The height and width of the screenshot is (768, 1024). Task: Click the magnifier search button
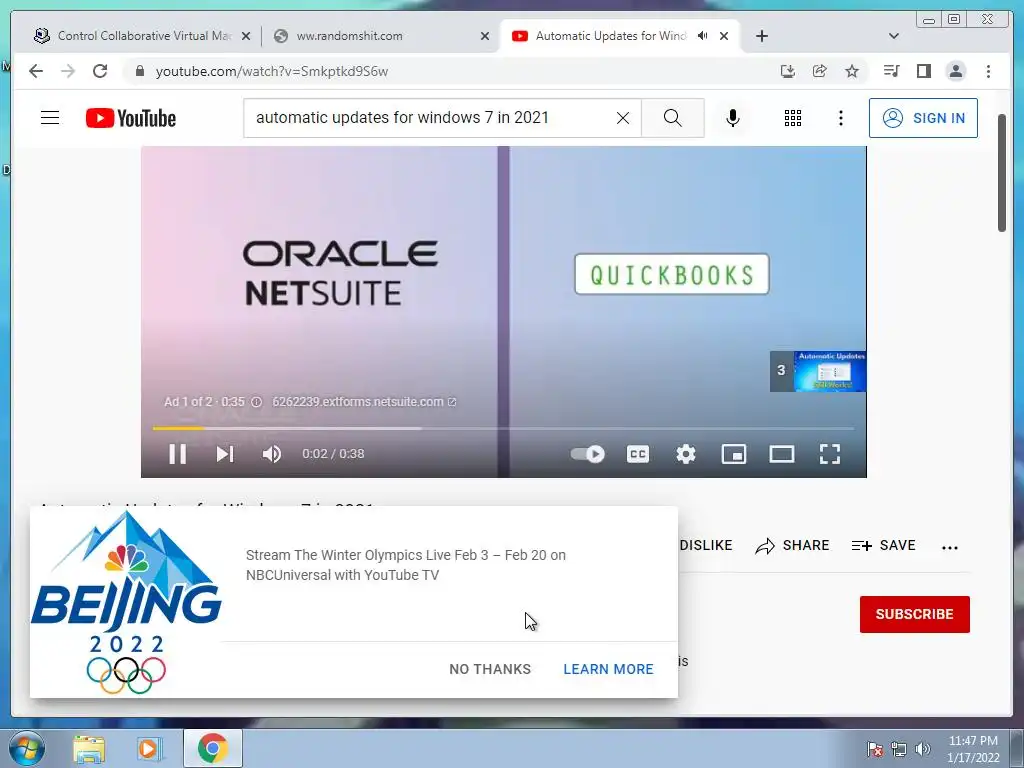673,118
